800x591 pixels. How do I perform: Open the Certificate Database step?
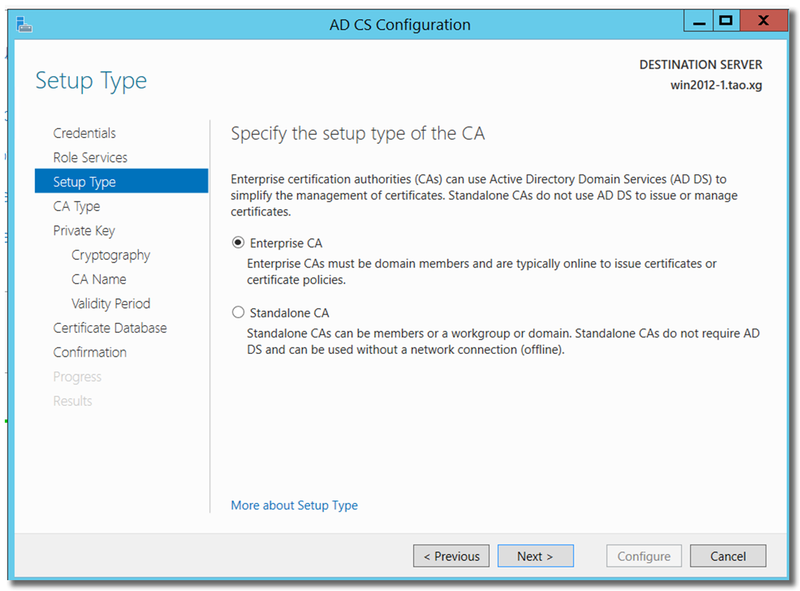[x=110, y=328]
